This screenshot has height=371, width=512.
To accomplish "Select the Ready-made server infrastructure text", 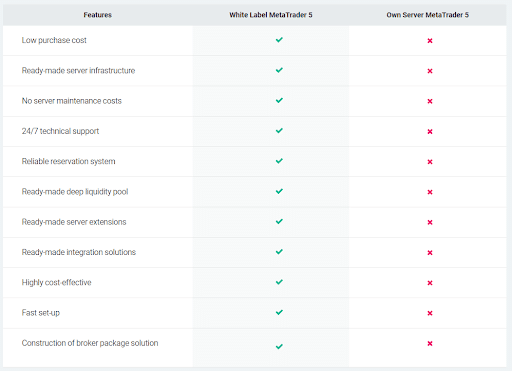I will coord(78,71).
